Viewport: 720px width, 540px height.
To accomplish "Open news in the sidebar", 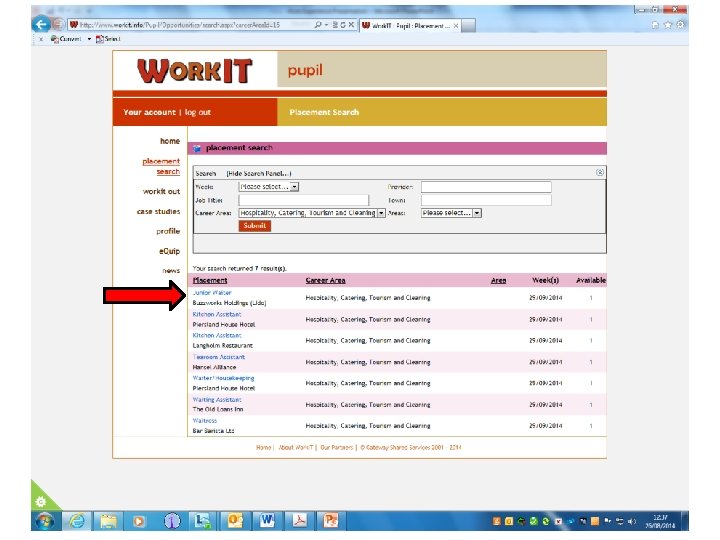I will click(x=171, y=270).
